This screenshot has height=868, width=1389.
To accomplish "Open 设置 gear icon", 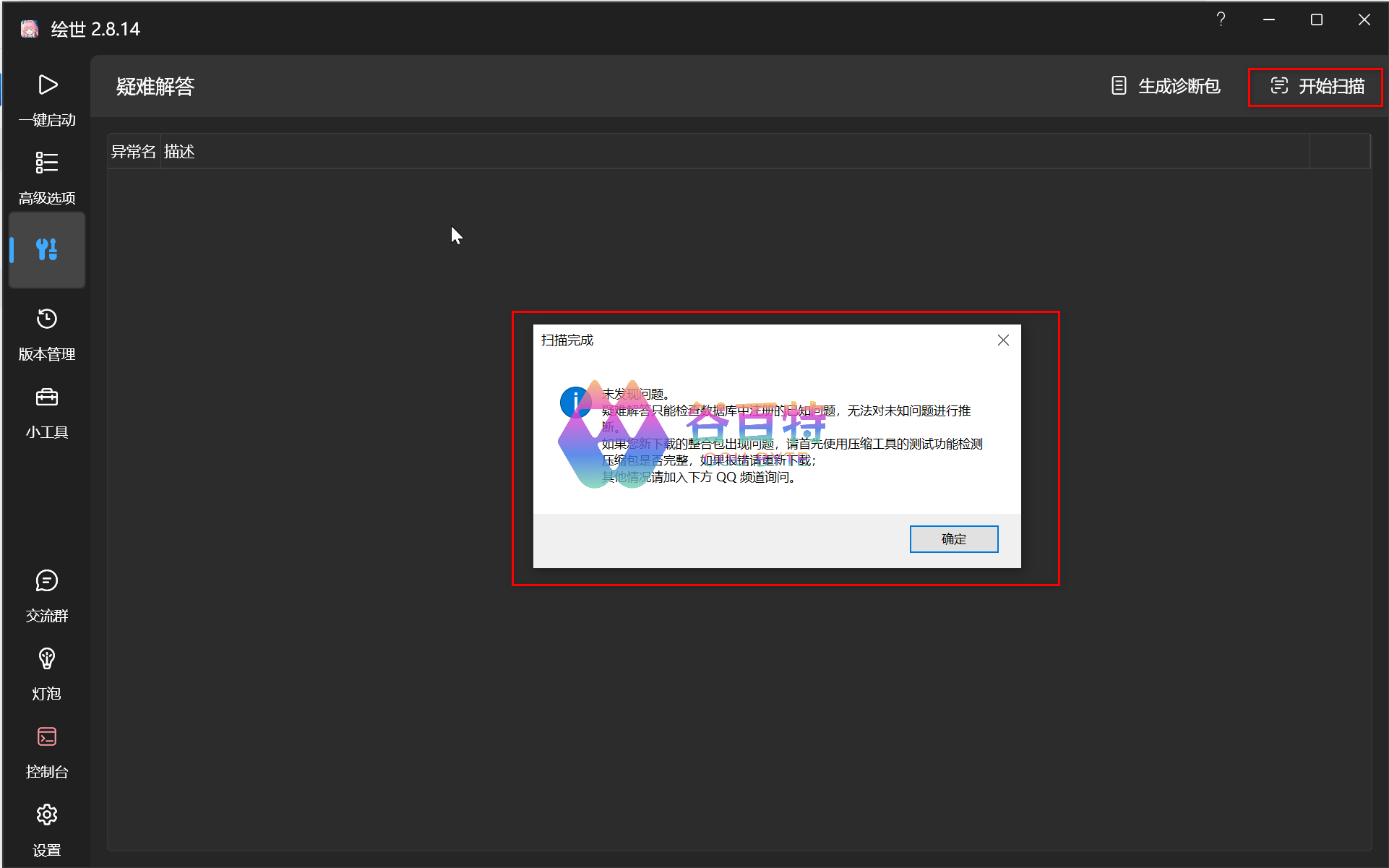I will click(x=47, y=815).
